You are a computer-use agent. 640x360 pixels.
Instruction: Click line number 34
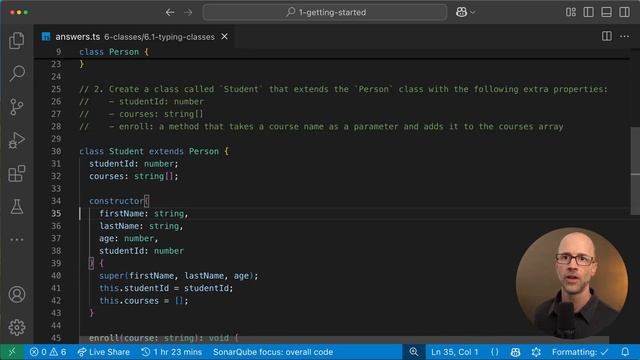point(56,201)
